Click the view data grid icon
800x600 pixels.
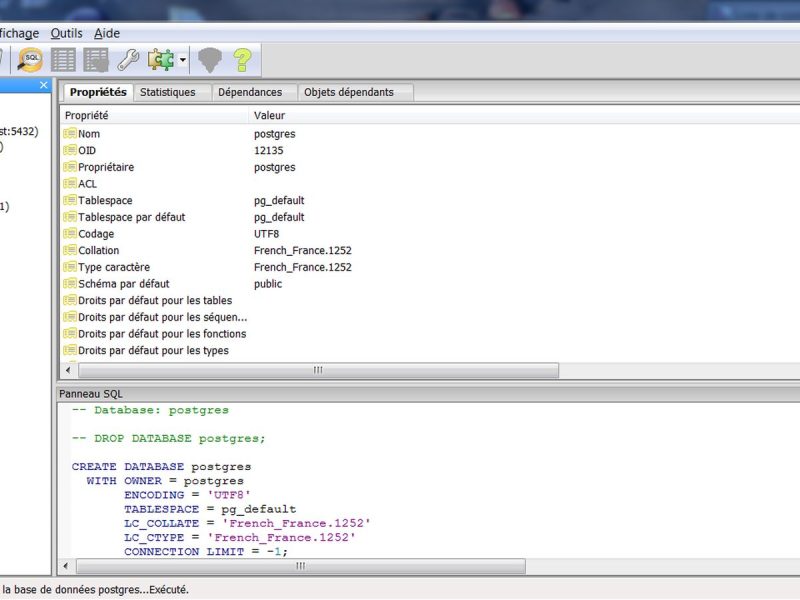(63, 60)
